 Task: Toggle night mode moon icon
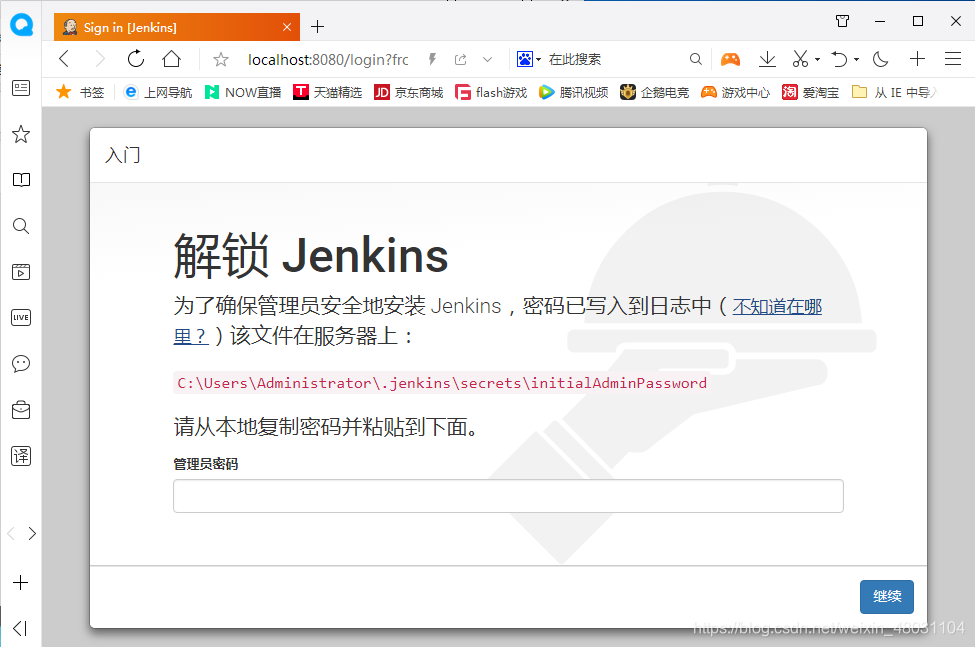coord(880,59)
